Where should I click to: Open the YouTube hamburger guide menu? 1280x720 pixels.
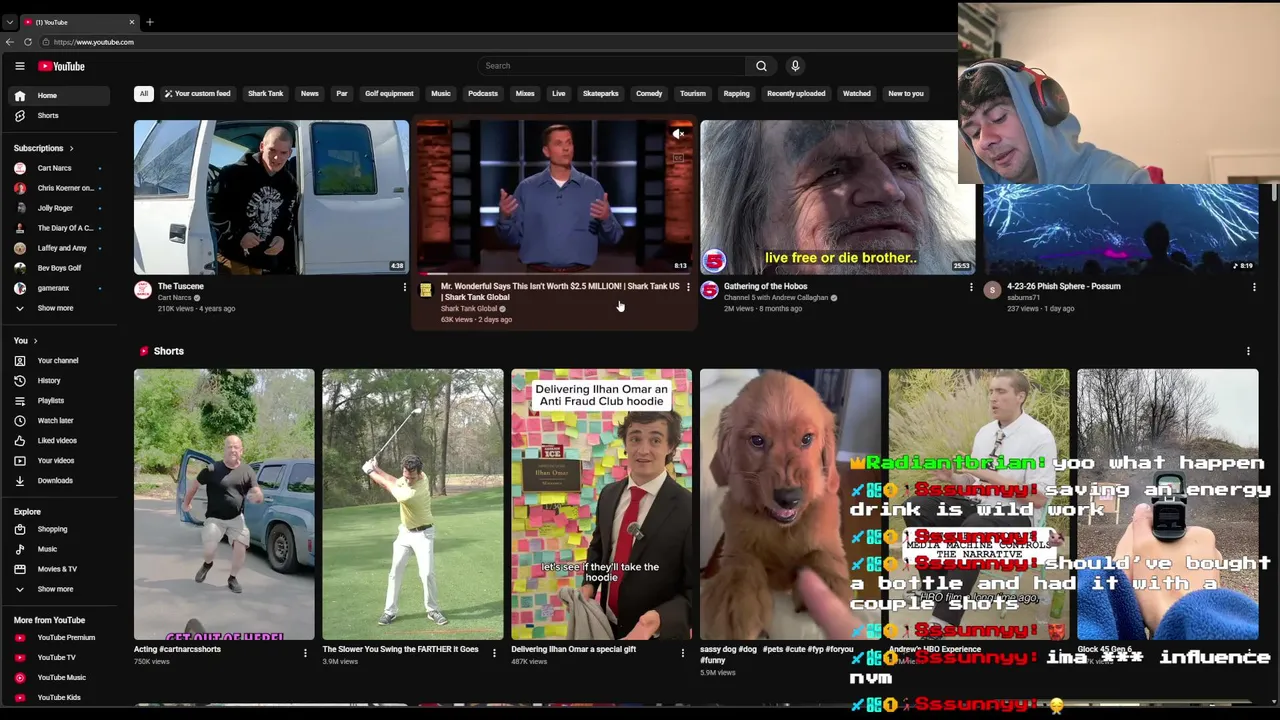pos(19,66)
